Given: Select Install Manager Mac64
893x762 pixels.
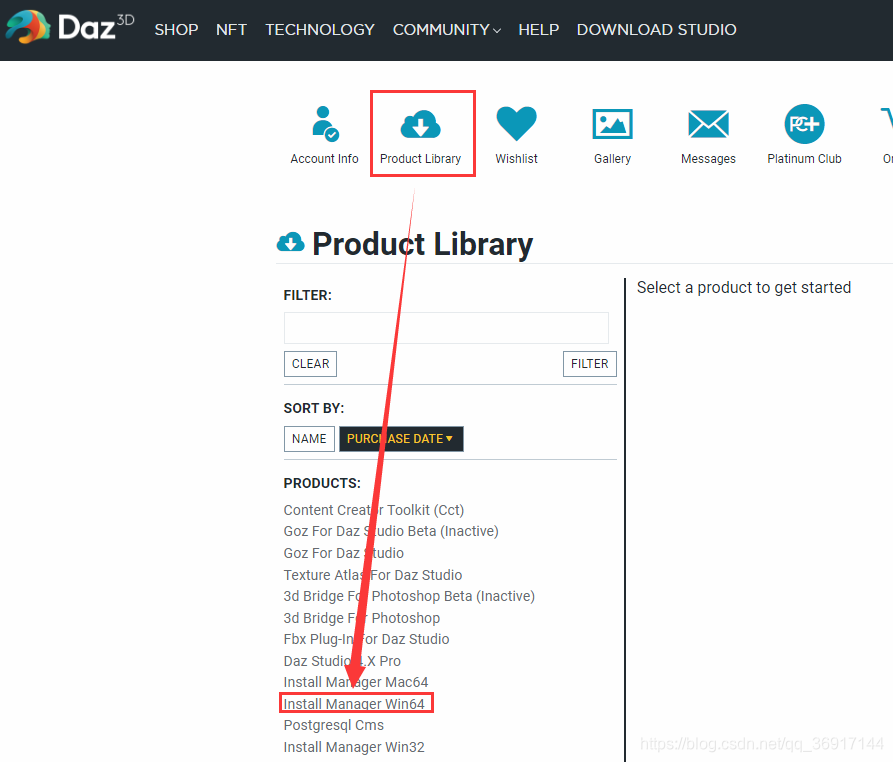Looking at the screenshot, I should [x=355, y=682].
